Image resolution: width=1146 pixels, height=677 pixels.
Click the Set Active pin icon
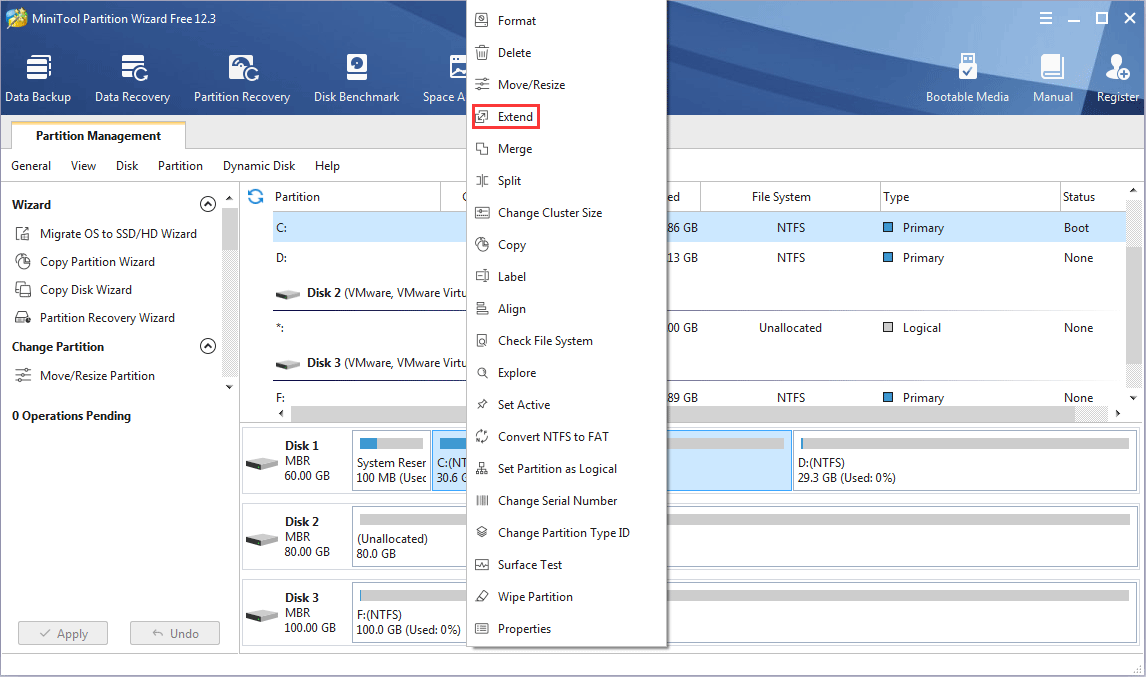tap(482, 404)
